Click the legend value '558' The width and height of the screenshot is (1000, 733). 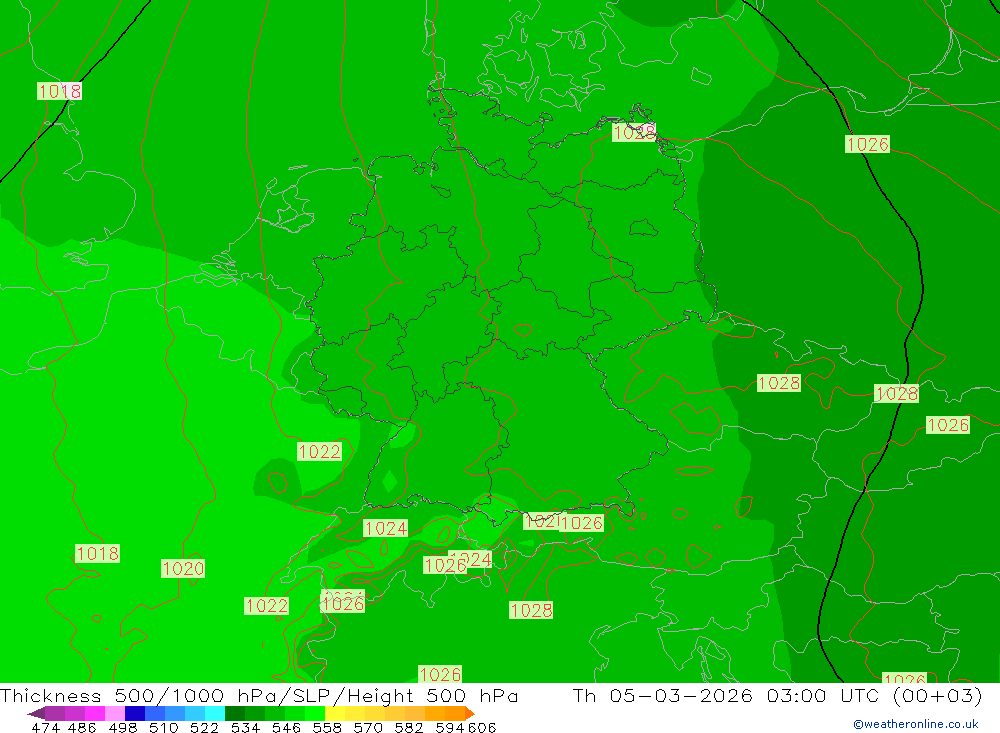click(327, 727)
